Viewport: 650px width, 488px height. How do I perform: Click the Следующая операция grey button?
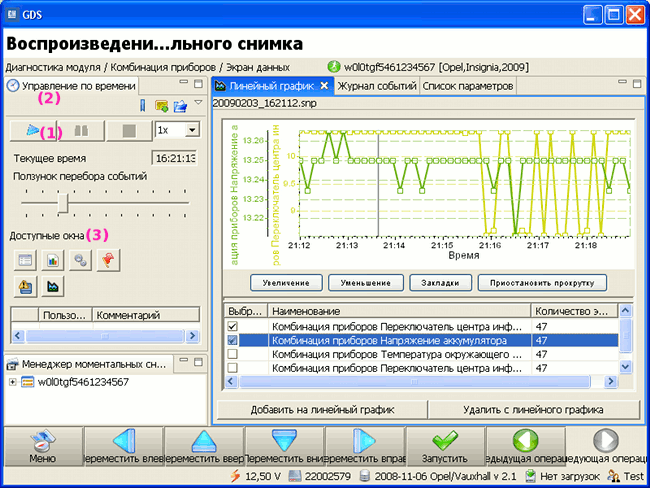click(x=606, y=447)
